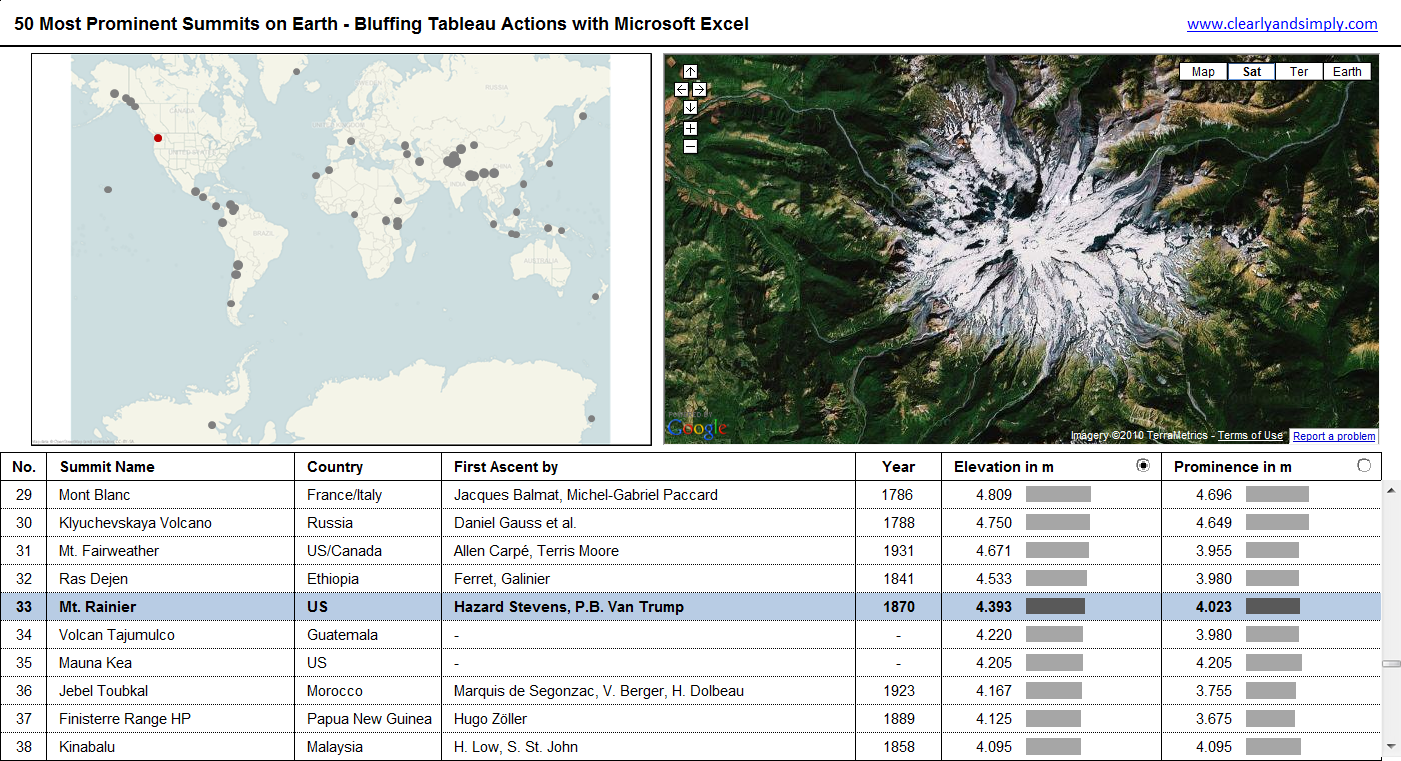Pan the satellite map right
Screen dimensions: 1401x761
(x=699, y=89)
